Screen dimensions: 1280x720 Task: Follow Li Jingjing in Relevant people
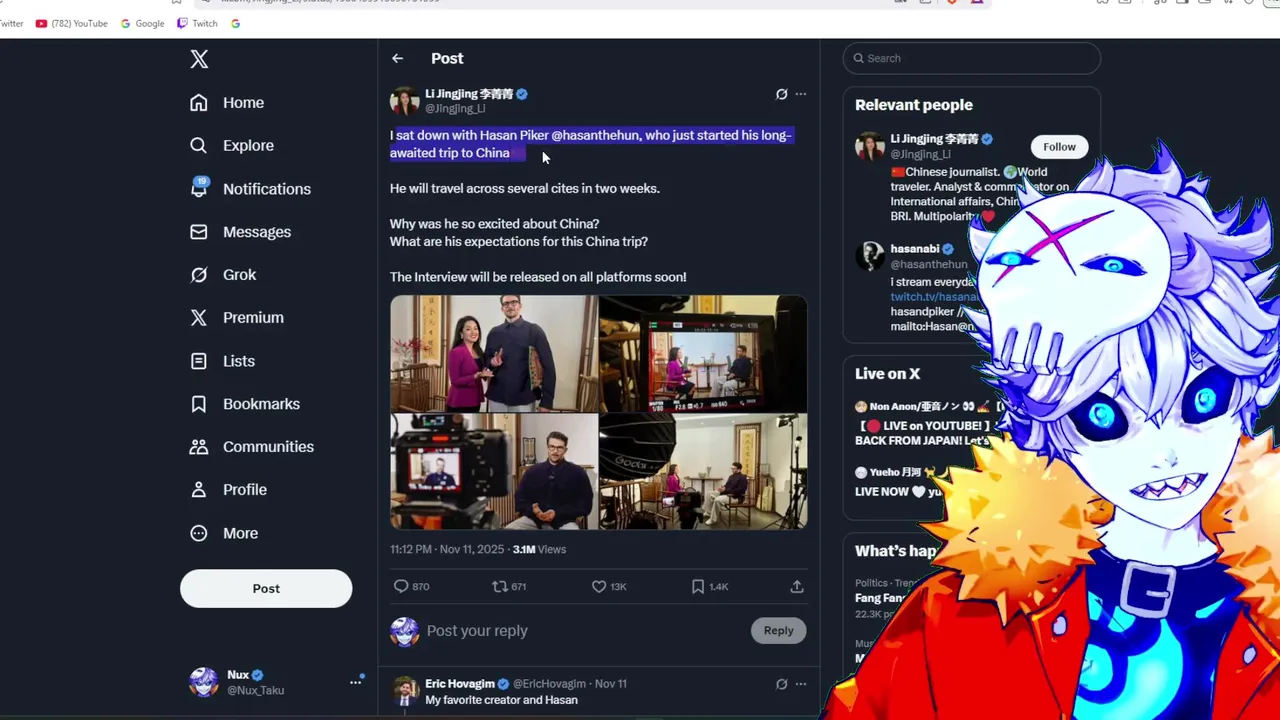[1059, 147]
